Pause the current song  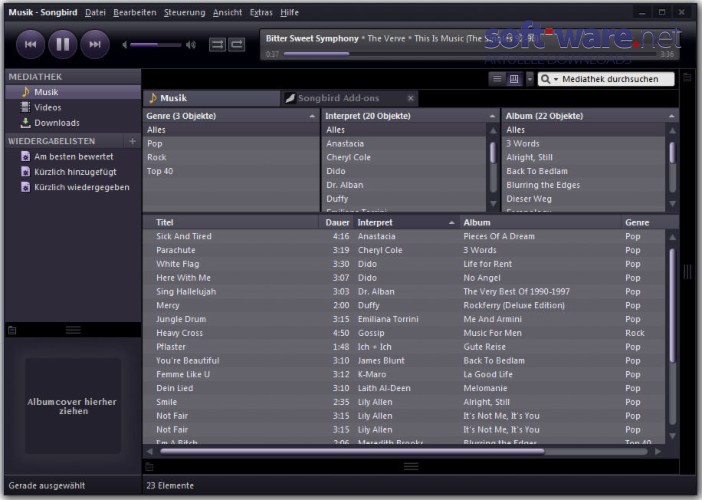63,44
